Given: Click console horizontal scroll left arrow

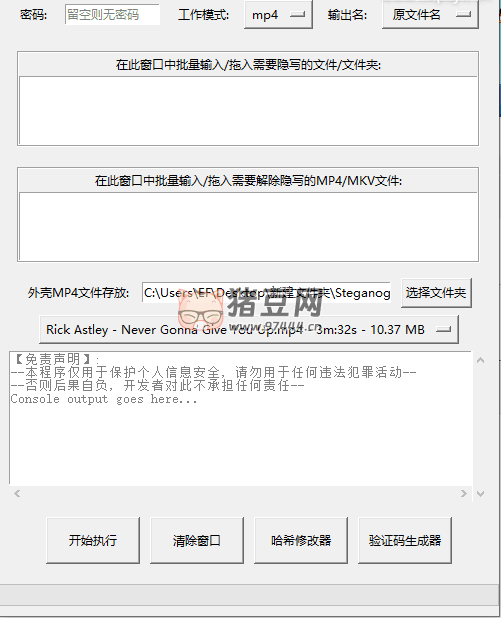Looking at the screenshot, I should point(17,493).
